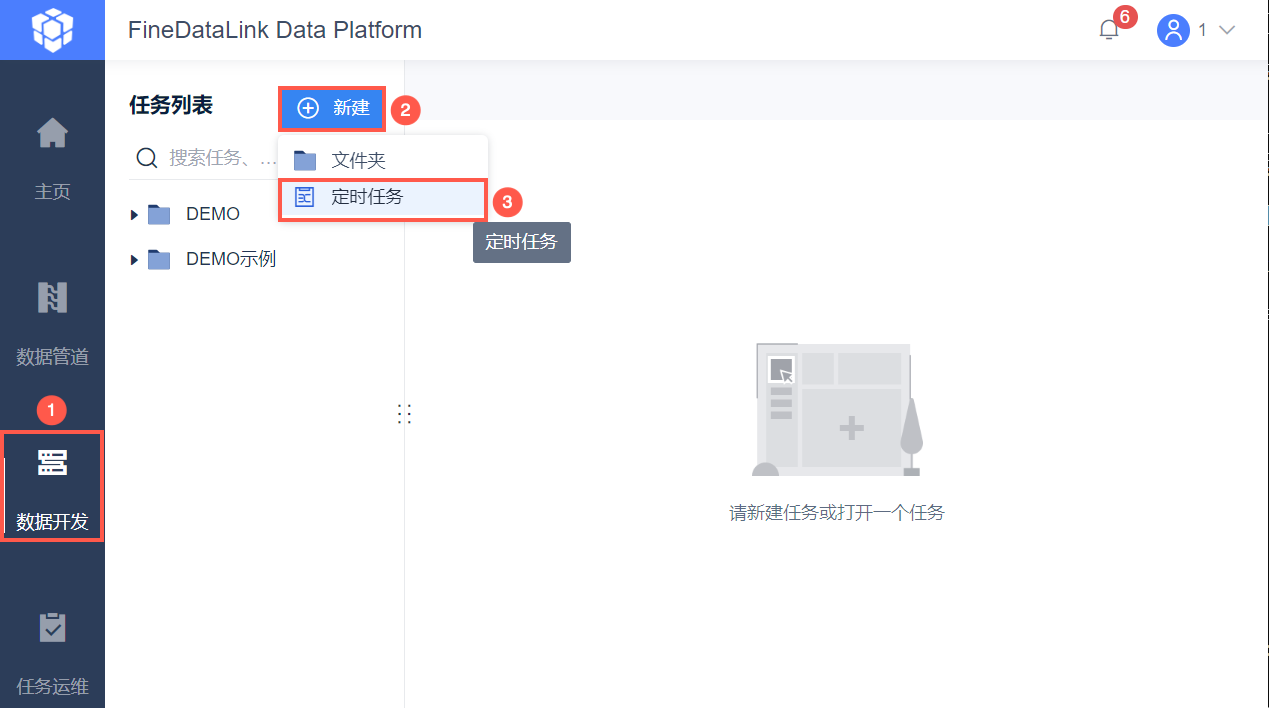Expand the DEMO示例 folder arrow

135,260
